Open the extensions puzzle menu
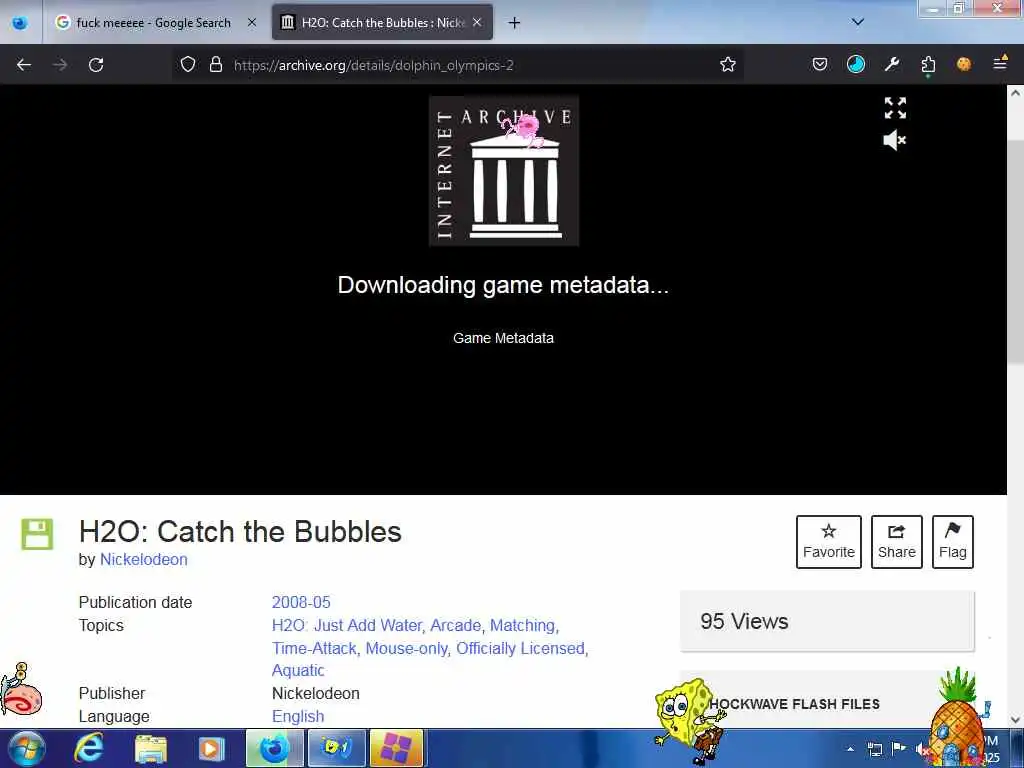Screen dimensions: 1024x768 (x=927, y=65)
